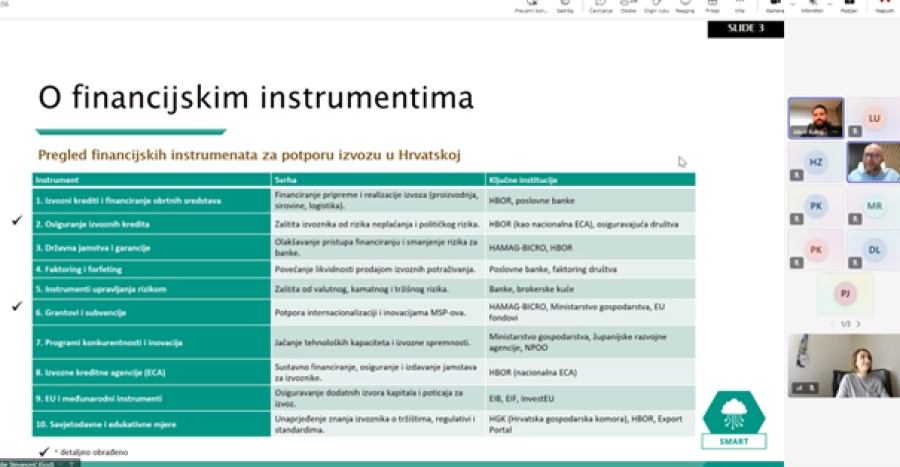Image resolution: width=900 pixels, height=467 pixels.
Task: Click the icon next to Preuzmi kontrolu
Action: (565, 6)
